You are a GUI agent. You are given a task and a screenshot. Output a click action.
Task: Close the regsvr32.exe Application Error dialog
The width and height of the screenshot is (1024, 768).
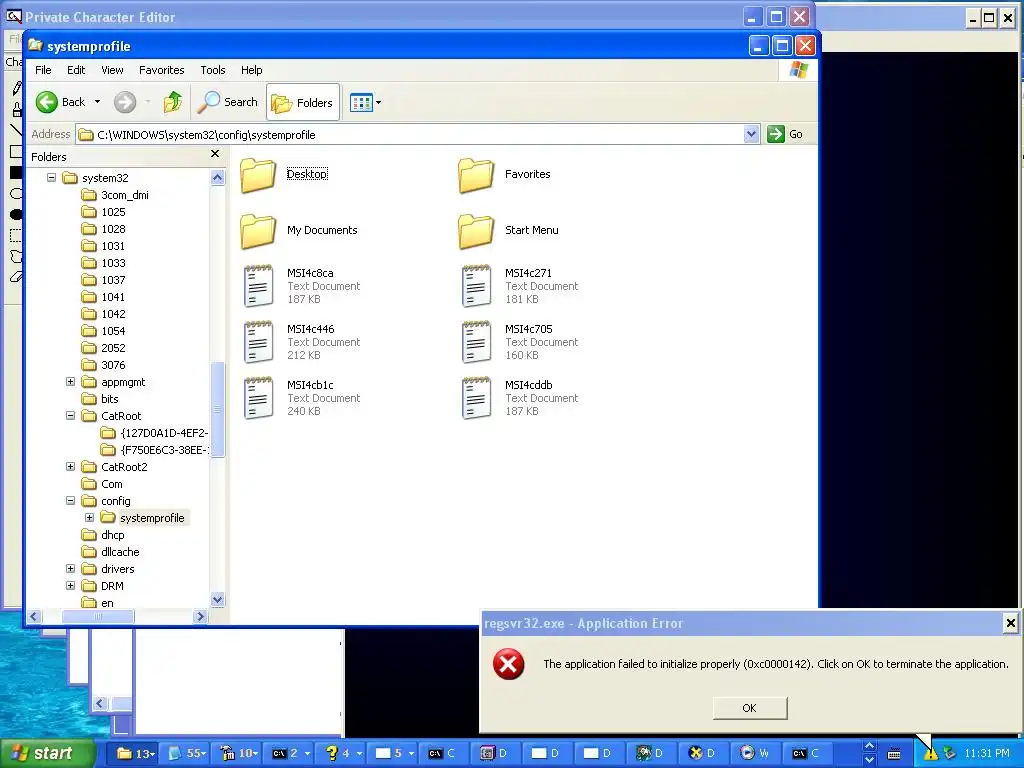tap(1010, 623)
